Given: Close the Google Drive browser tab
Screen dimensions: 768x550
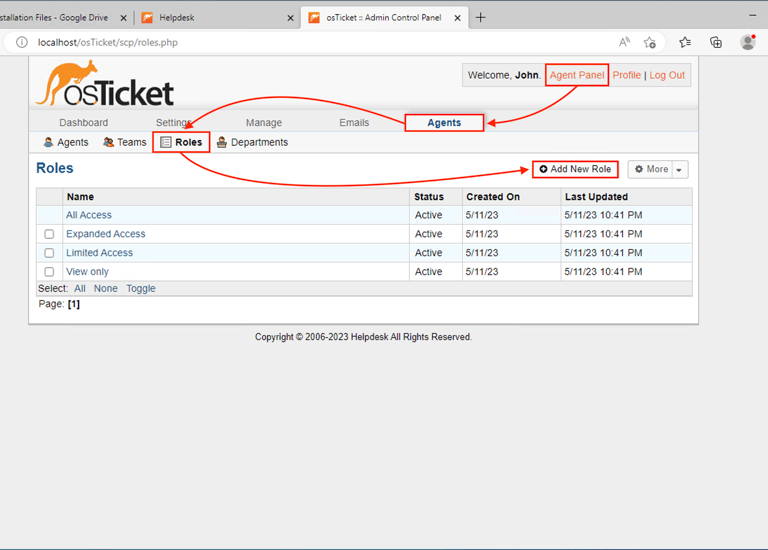Looking at the screenshot, I should (123, 18).
